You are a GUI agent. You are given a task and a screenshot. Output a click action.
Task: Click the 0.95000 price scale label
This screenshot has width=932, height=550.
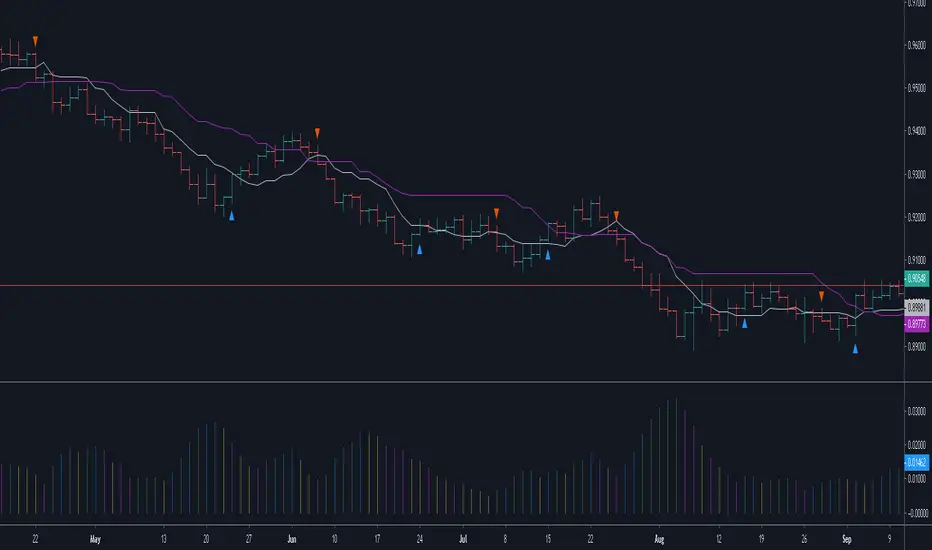(917, 87)
